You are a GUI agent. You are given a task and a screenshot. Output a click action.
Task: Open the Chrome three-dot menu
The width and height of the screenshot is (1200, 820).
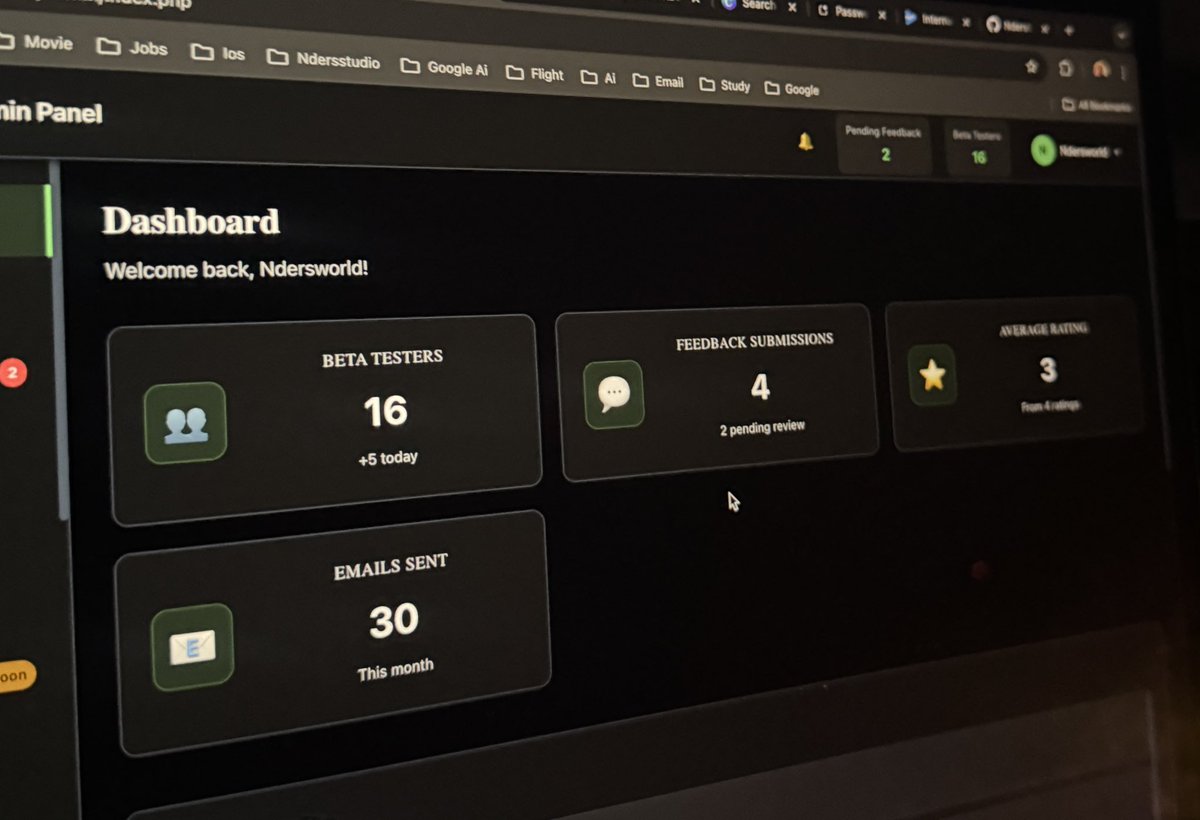(x=1124, y=74)
